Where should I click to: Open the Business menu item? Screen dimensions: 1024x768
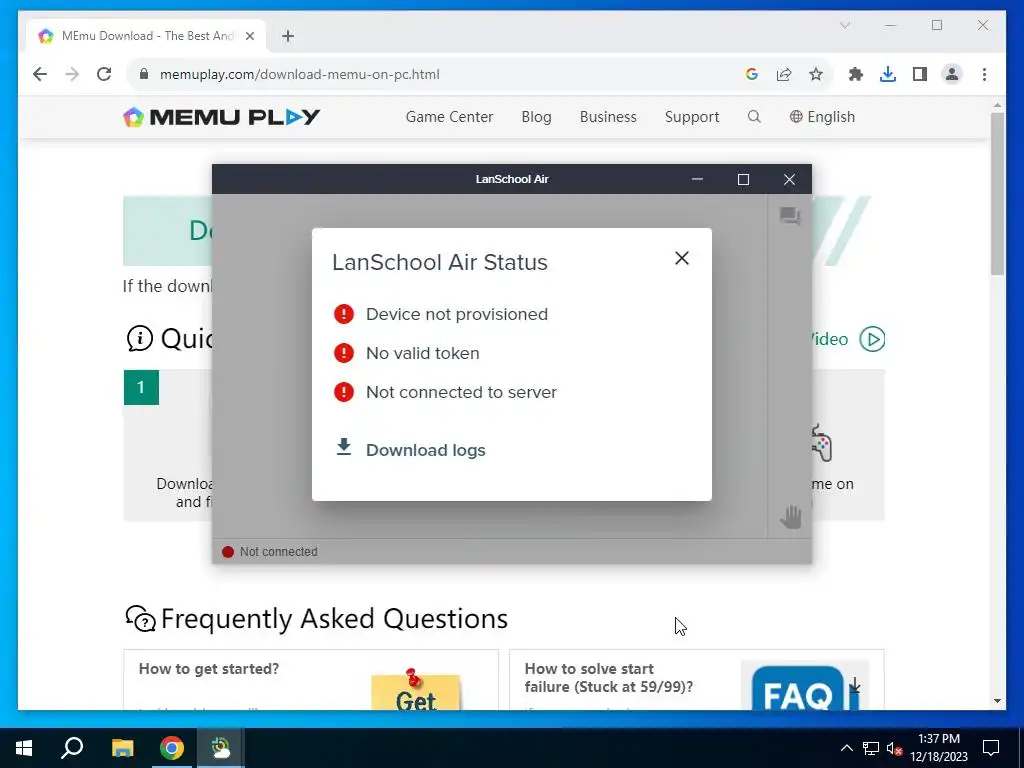point(608,117)
